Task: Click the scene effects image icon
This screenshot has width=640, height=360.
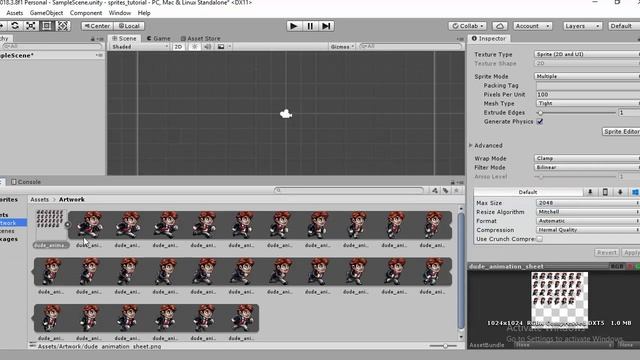Action: (221, 47)
